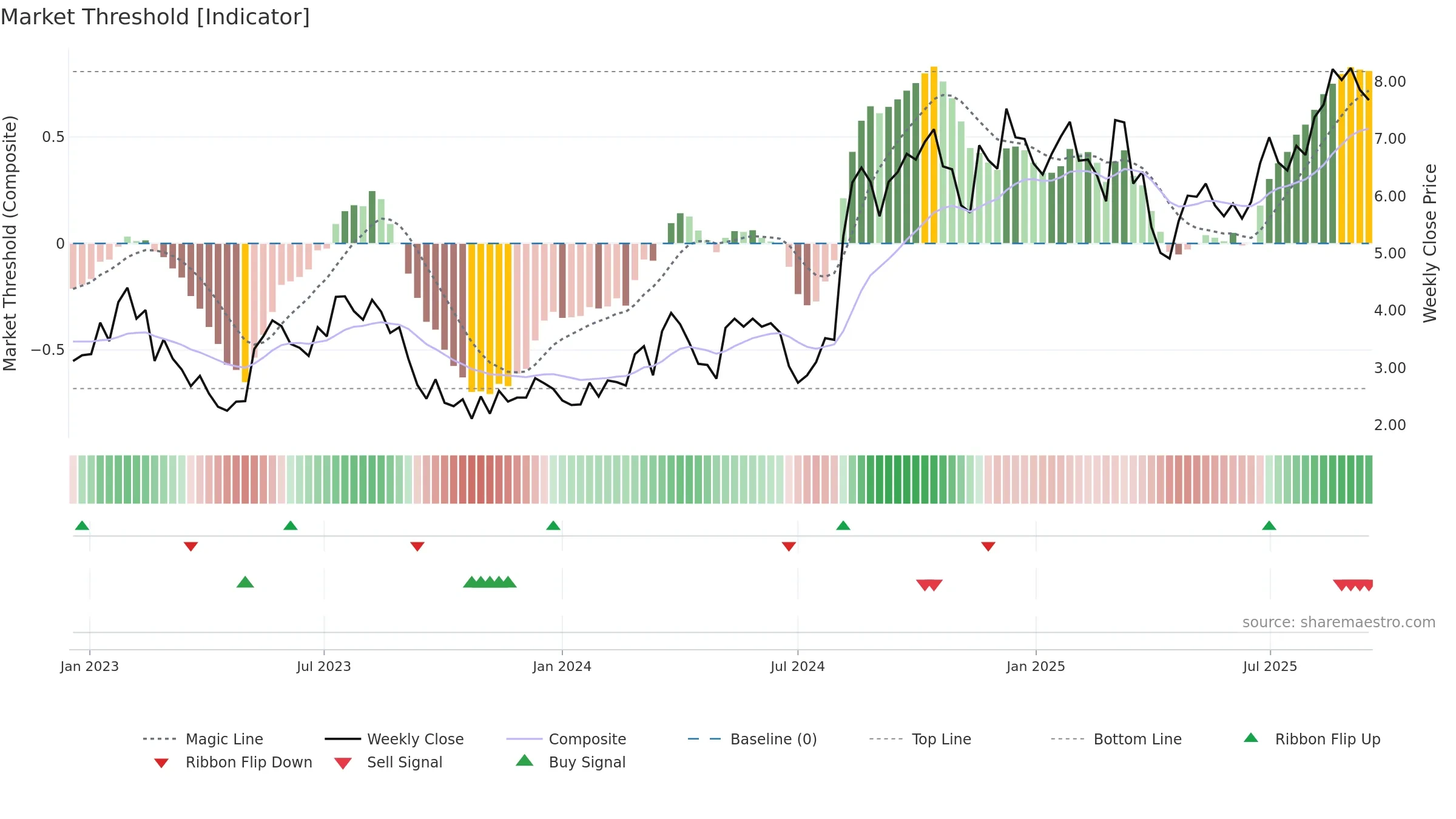Click the ribbon flip down marker before Jan 2025
This screenshot has height=819, width=1456.
coord(988,547)
